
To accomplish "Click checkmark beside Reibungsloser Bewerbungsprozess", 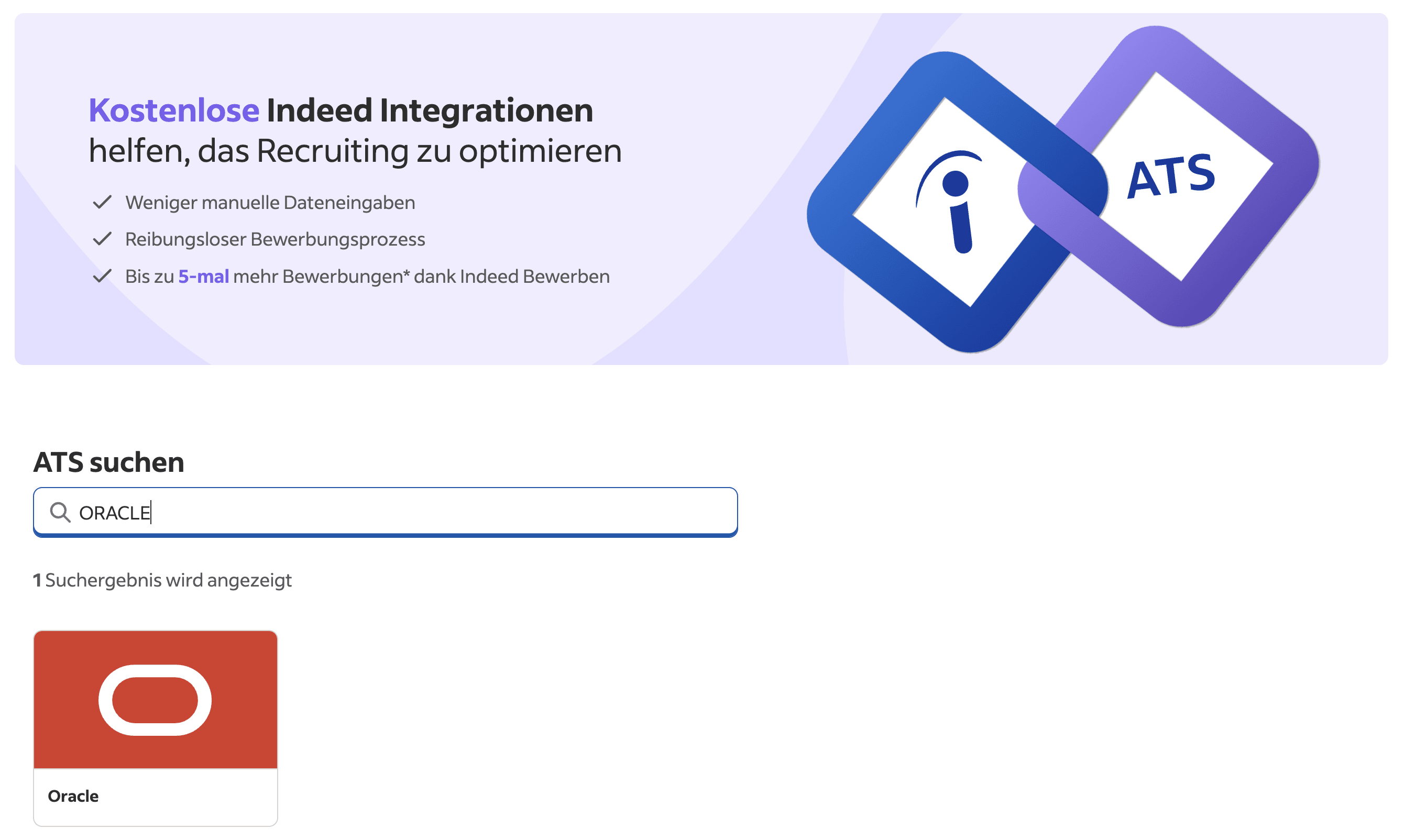I will 102,239.
